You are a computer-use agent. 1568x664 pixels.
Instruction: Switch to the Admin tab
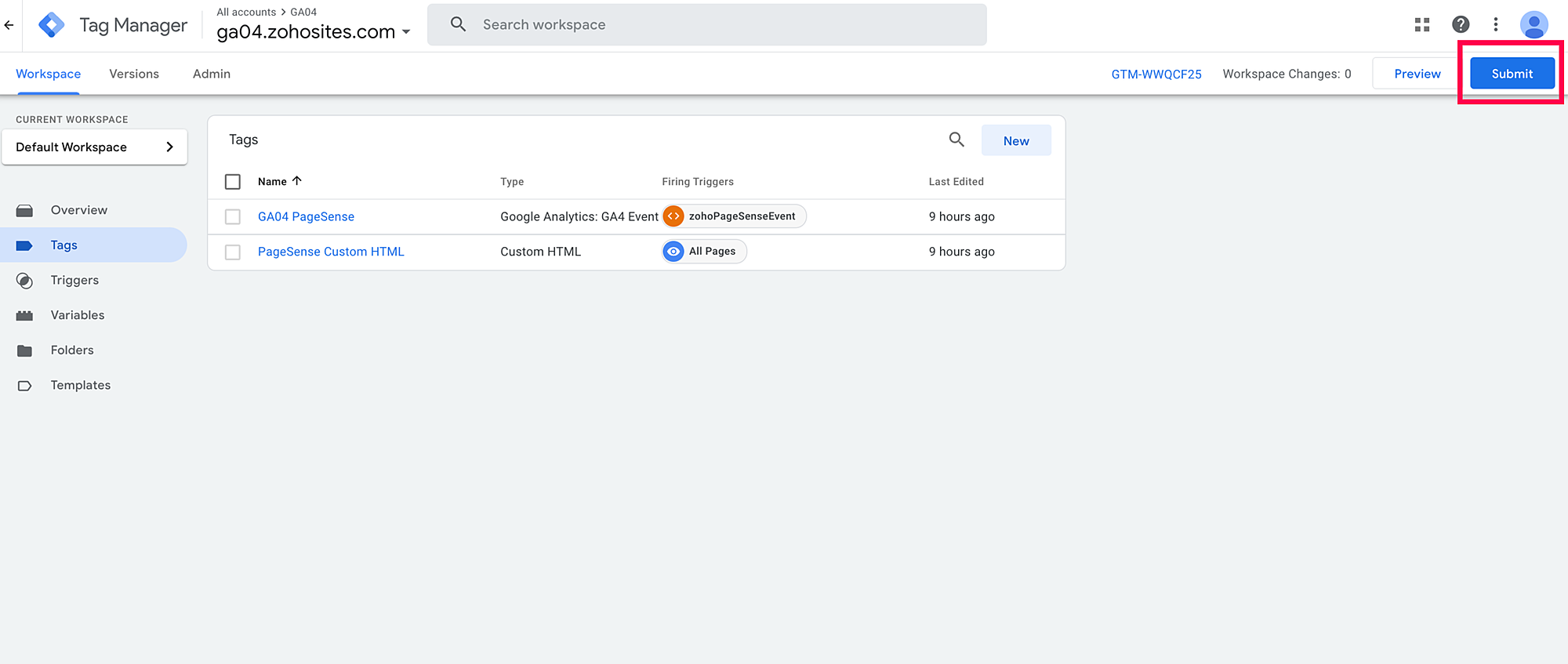pyautogui.click(x=212, y=74)
